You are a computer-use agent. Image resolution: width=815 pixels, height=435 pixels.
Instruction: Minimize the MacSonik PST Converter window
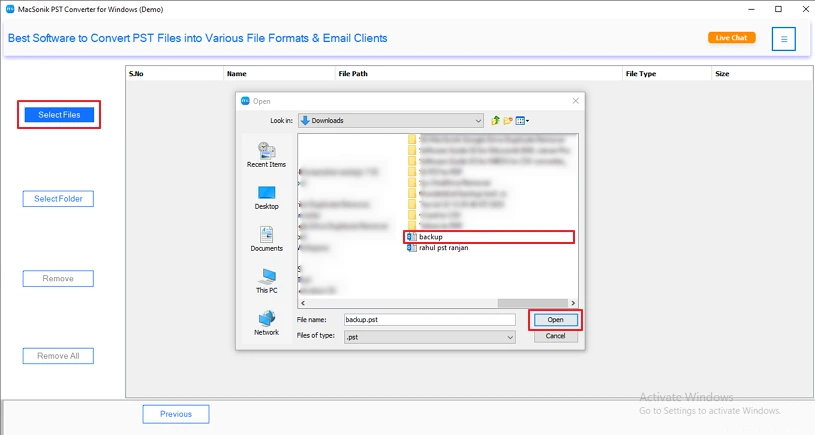751,9
